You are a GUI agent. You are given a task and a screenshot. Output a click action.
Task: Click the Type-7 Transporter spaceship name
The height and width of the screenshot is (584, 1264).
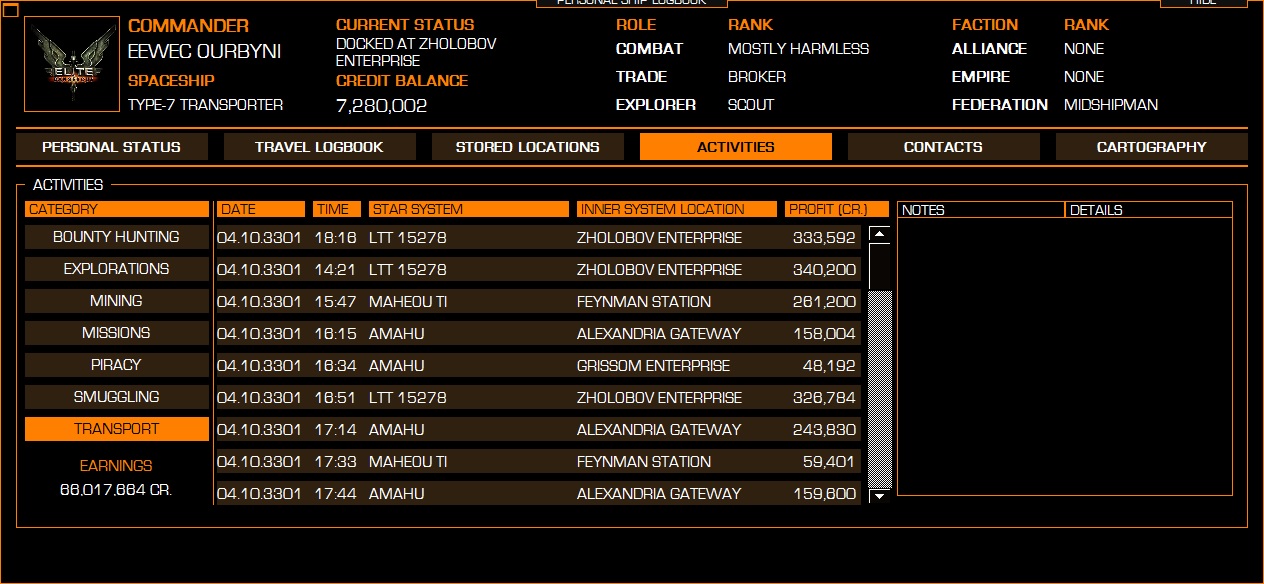(x=206, y=104)
